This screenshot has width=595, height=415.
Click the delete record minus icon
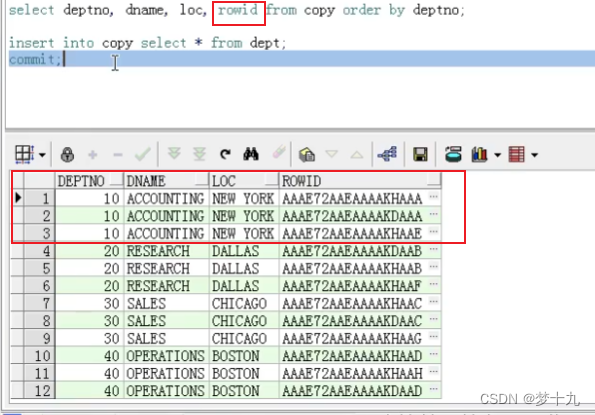coord(118,155)
